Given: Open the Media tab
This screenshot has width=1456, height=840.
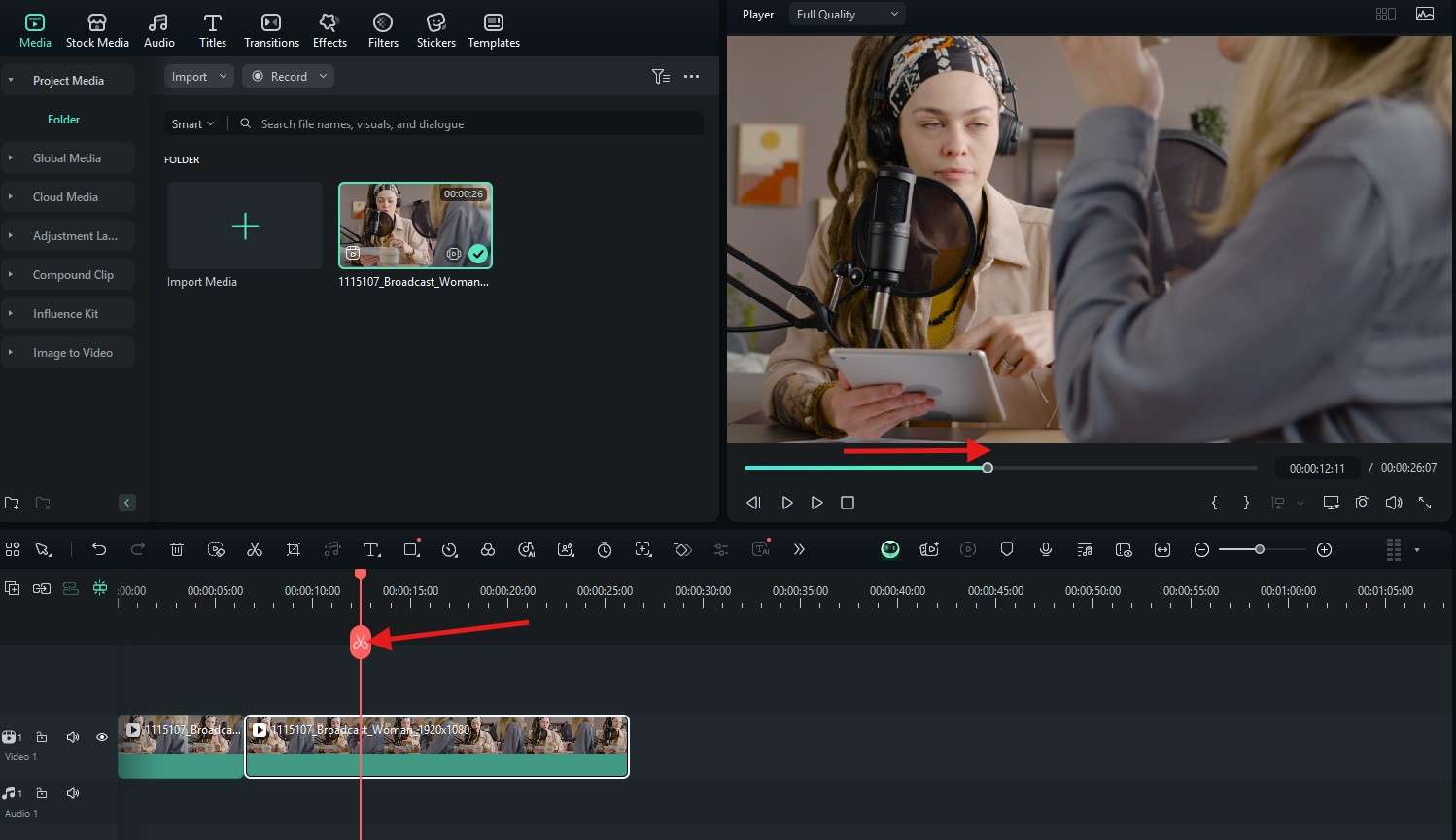Looking at the screenshot, I should [35, 30].
